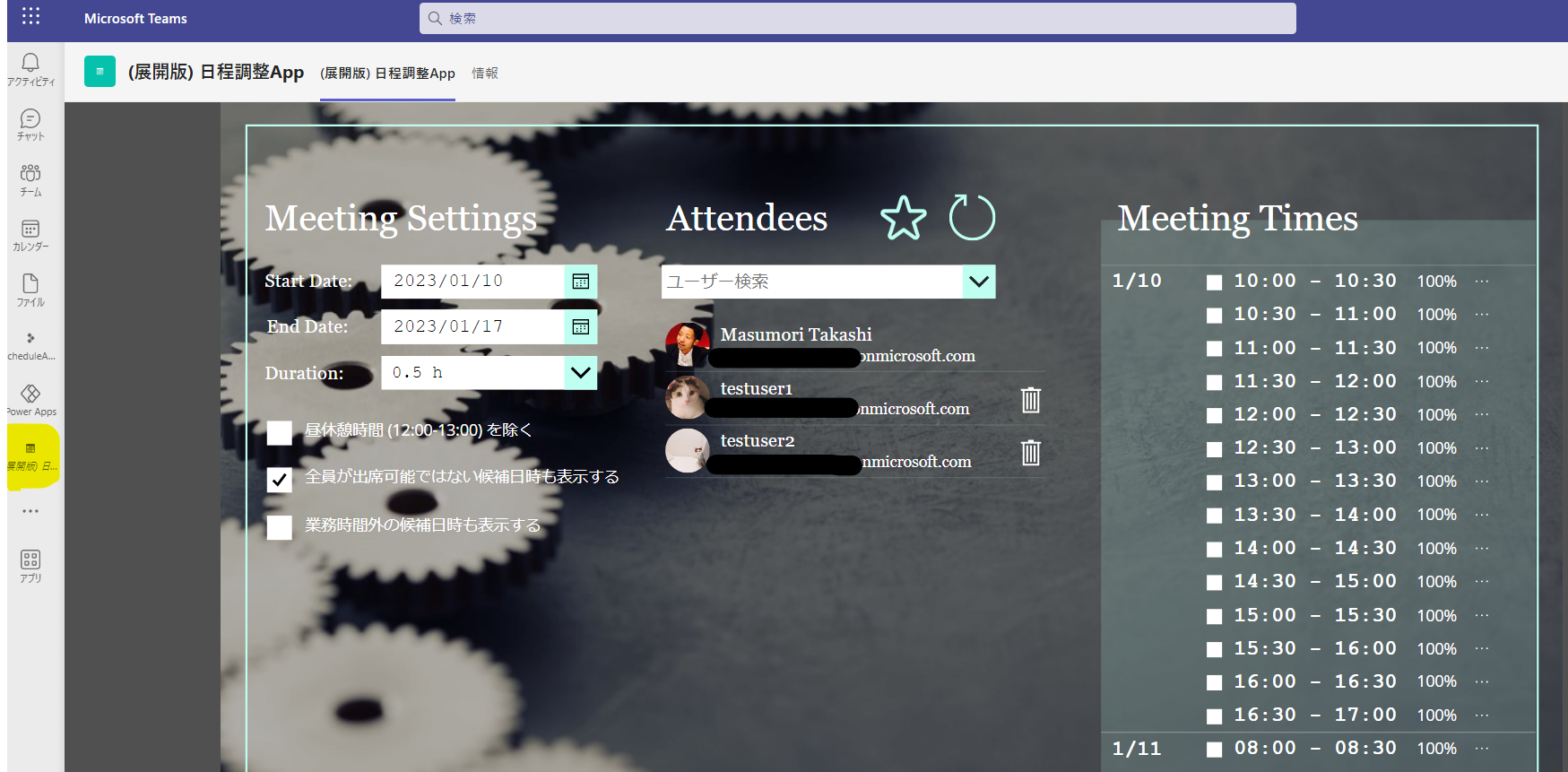Open the Microsoft Teams app launcher grid
The height and width of the screenshot is (772, 1568).
(x=30, y=16)
